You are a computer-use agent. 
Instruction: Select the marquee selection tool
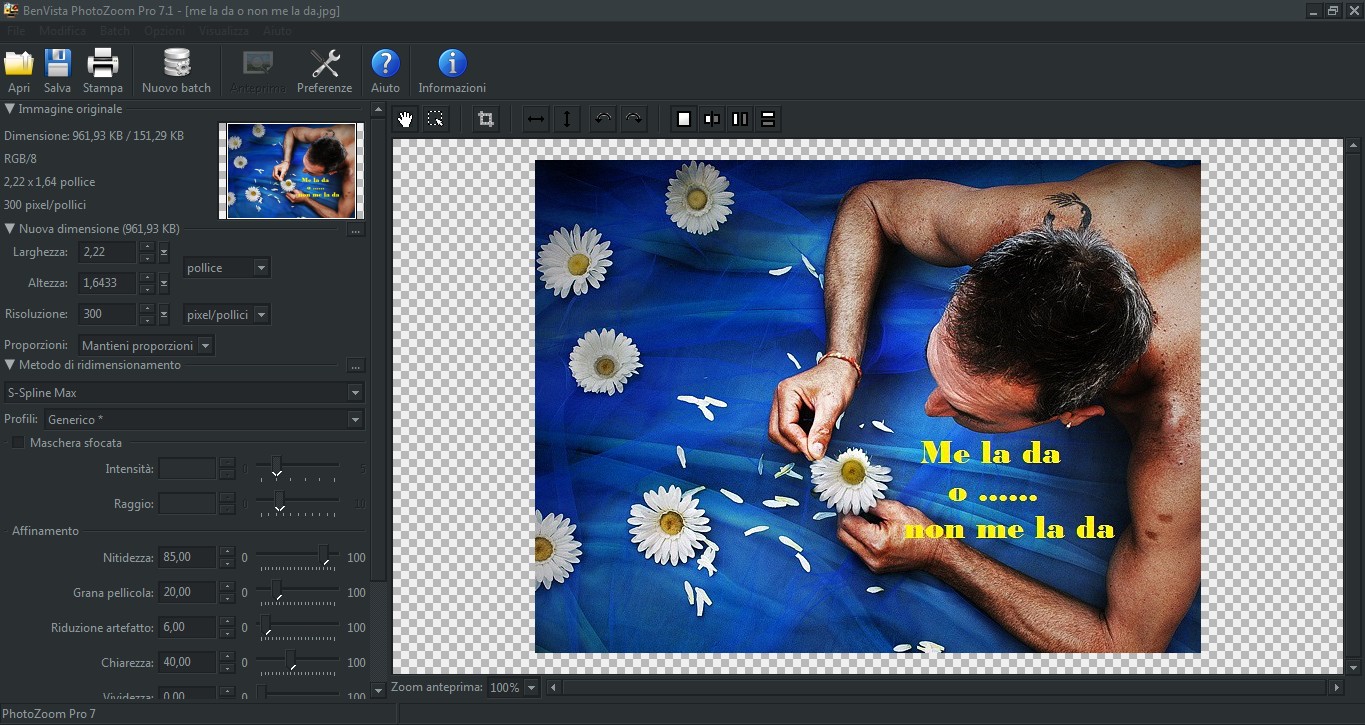(x=435, y=119)
